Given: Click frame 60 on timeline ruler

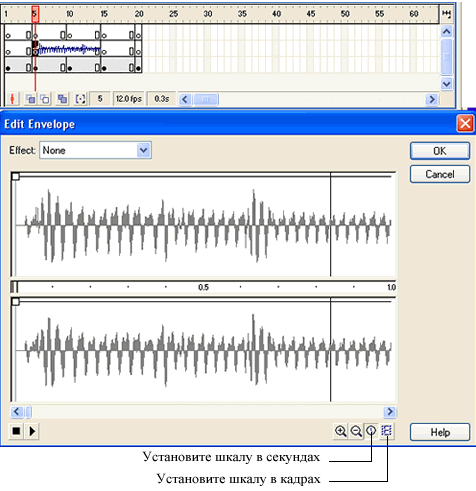Looking at the screenshot, I should coord(414,14).
